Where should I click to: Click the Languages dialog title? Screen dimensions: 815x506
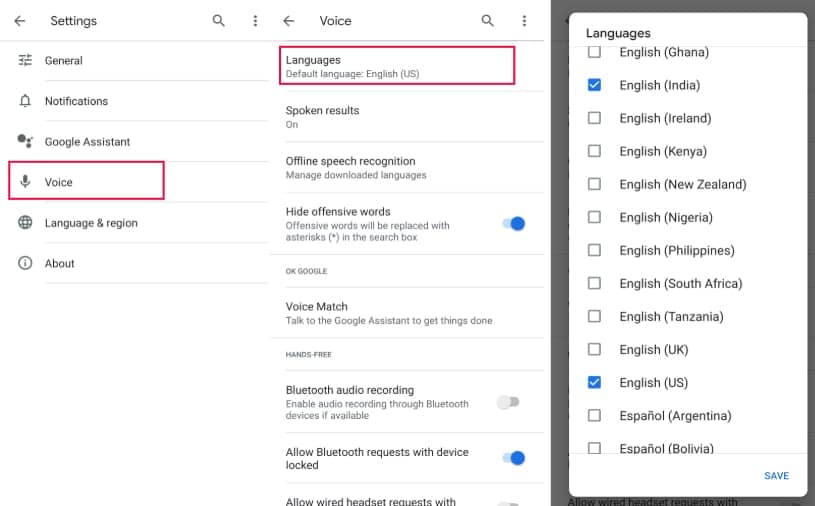coord(618,33)
